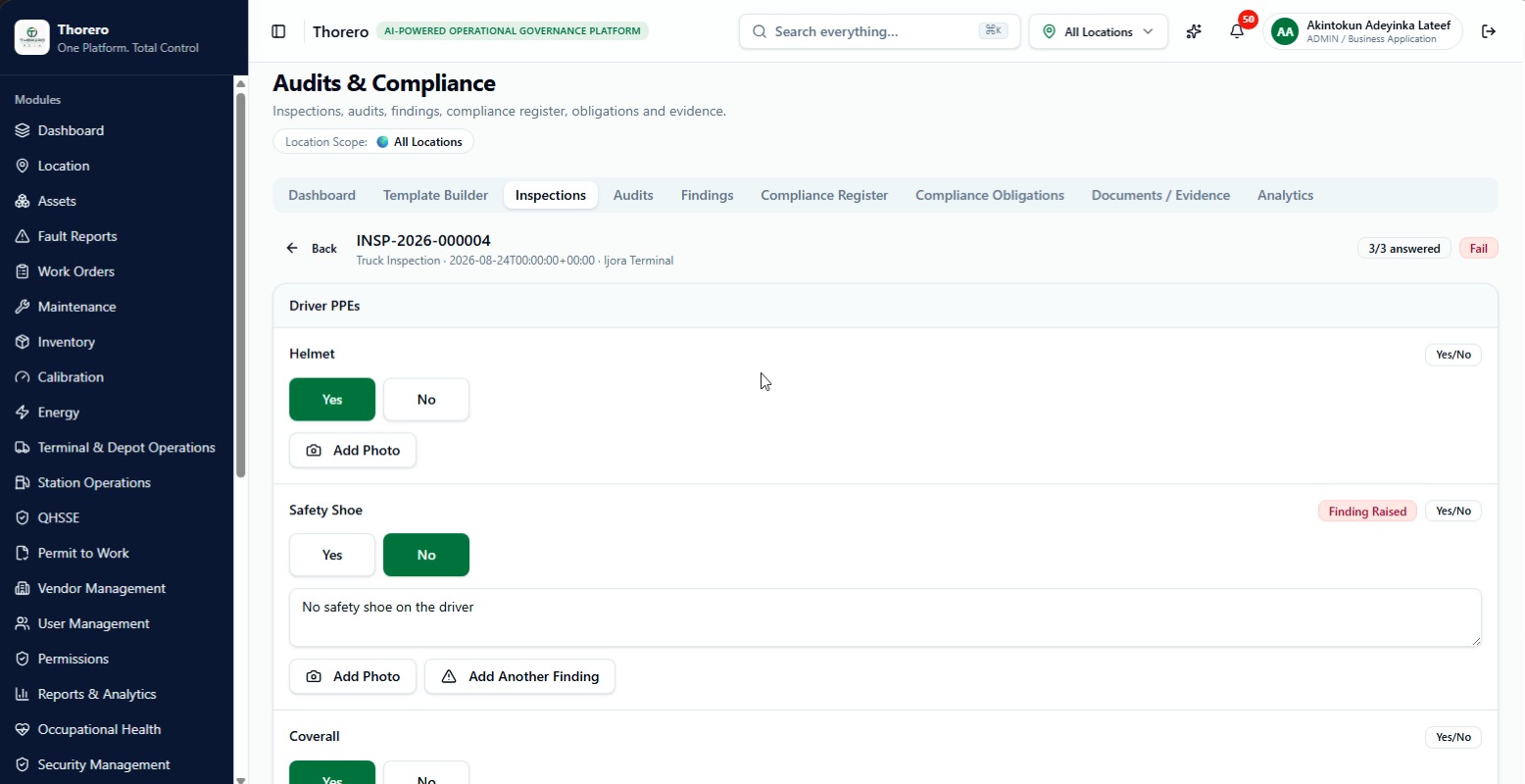
Task: Open the AI sparkle assistant icon
Action: point(1194,31)
